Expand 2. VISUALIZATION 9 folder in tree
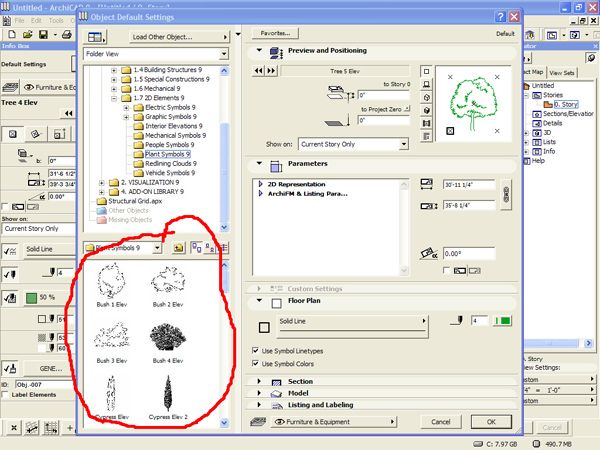Screen dimensions: 600x450 [x=101, y=183]
